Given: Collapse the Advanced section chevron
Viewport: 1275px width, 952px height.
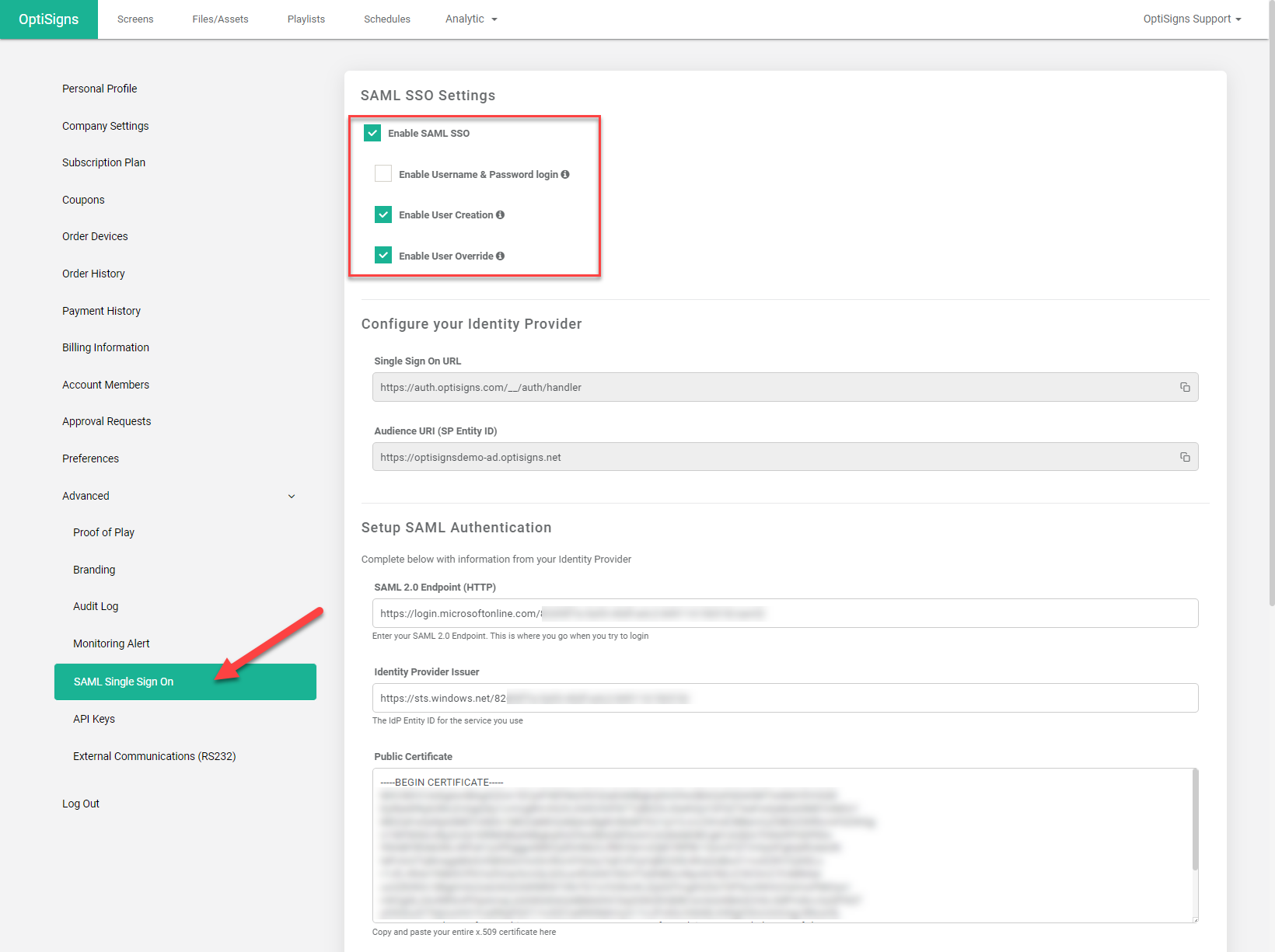Looking at the screenshot, I should [x=292, y=496].
